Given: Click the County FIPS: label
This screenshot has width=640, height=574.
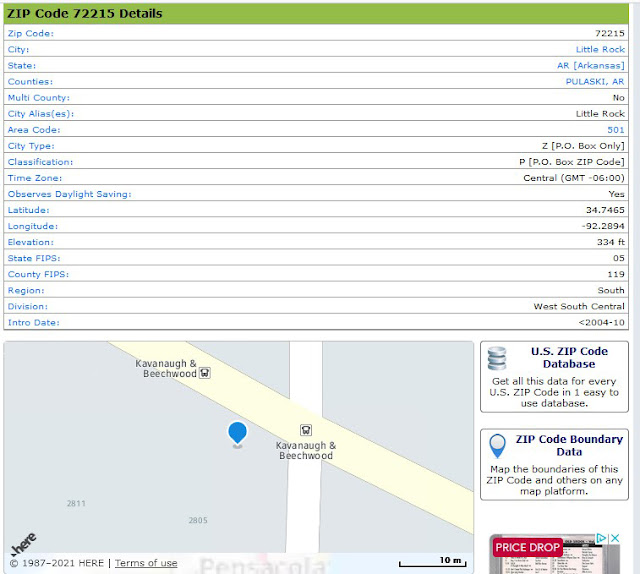Looking at the screenshot, I should pos(38,274).
